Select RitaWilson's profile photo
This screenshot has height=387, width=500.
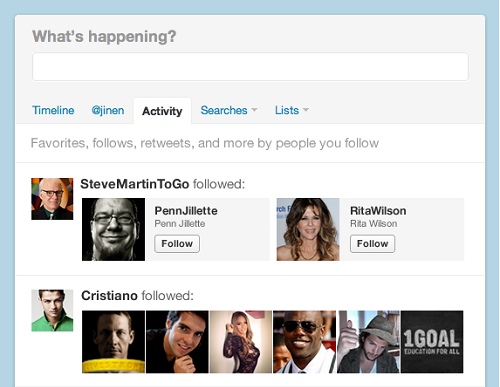tap(308, 229)
